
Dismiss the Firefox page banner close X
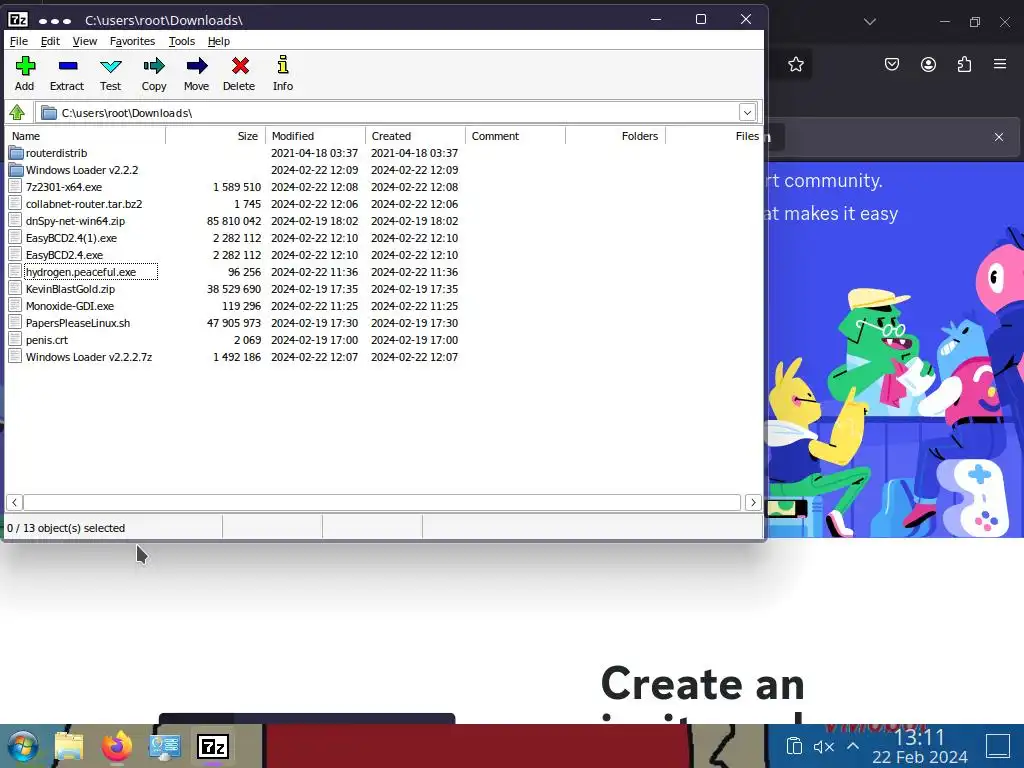click(x=999, y=137)
